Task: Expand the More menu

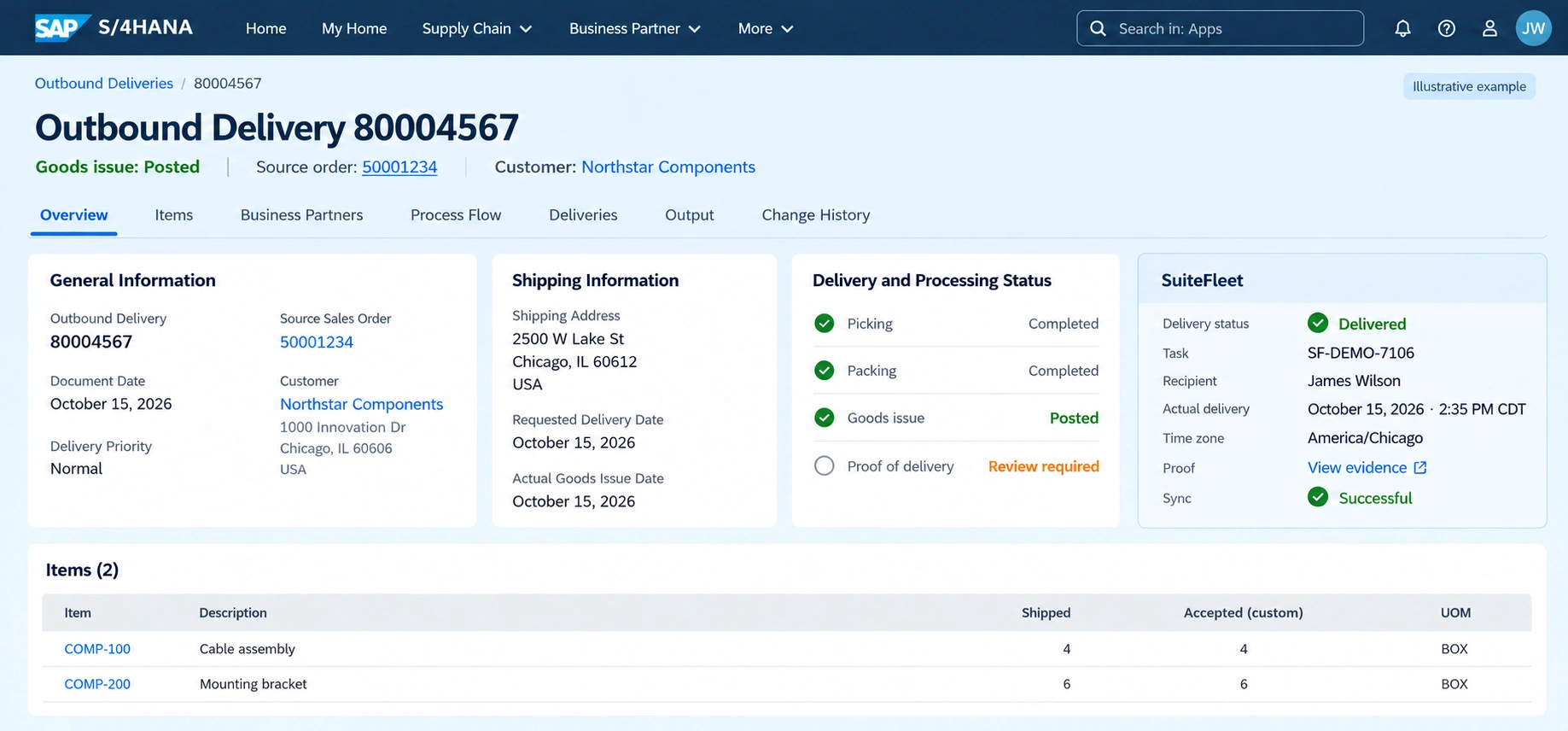Action: (766, 28)
